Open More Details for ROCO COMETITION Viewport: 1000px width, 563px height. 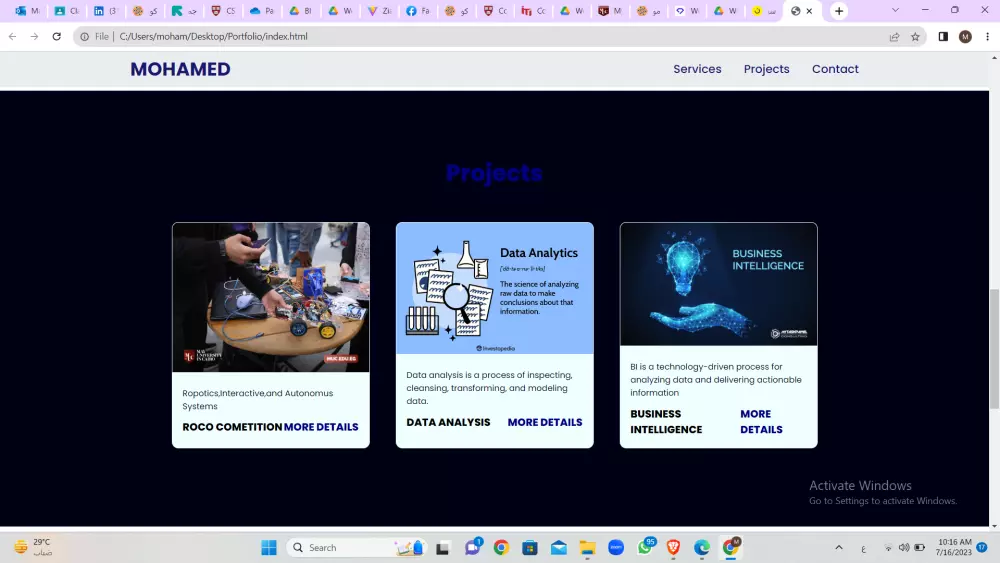coord(321,427)
